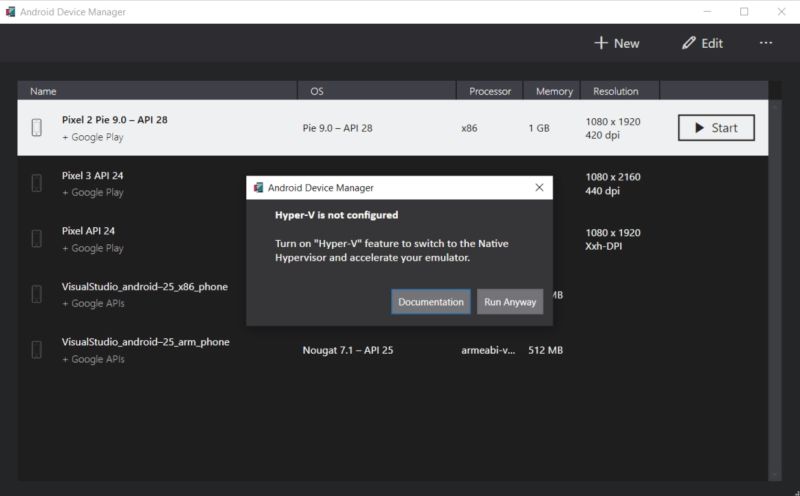The height and width of the screenshot is (496, 800).
Task: Close the main Android Device Manager window
Action: tap(781, 11)
